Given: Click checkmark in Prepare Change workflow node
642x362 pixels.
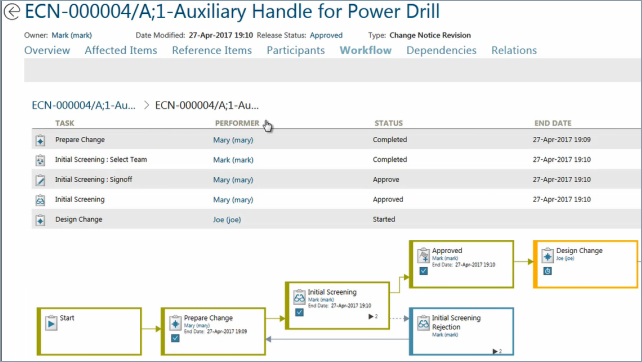Looking at the screenshot, I should pos(175,338).
